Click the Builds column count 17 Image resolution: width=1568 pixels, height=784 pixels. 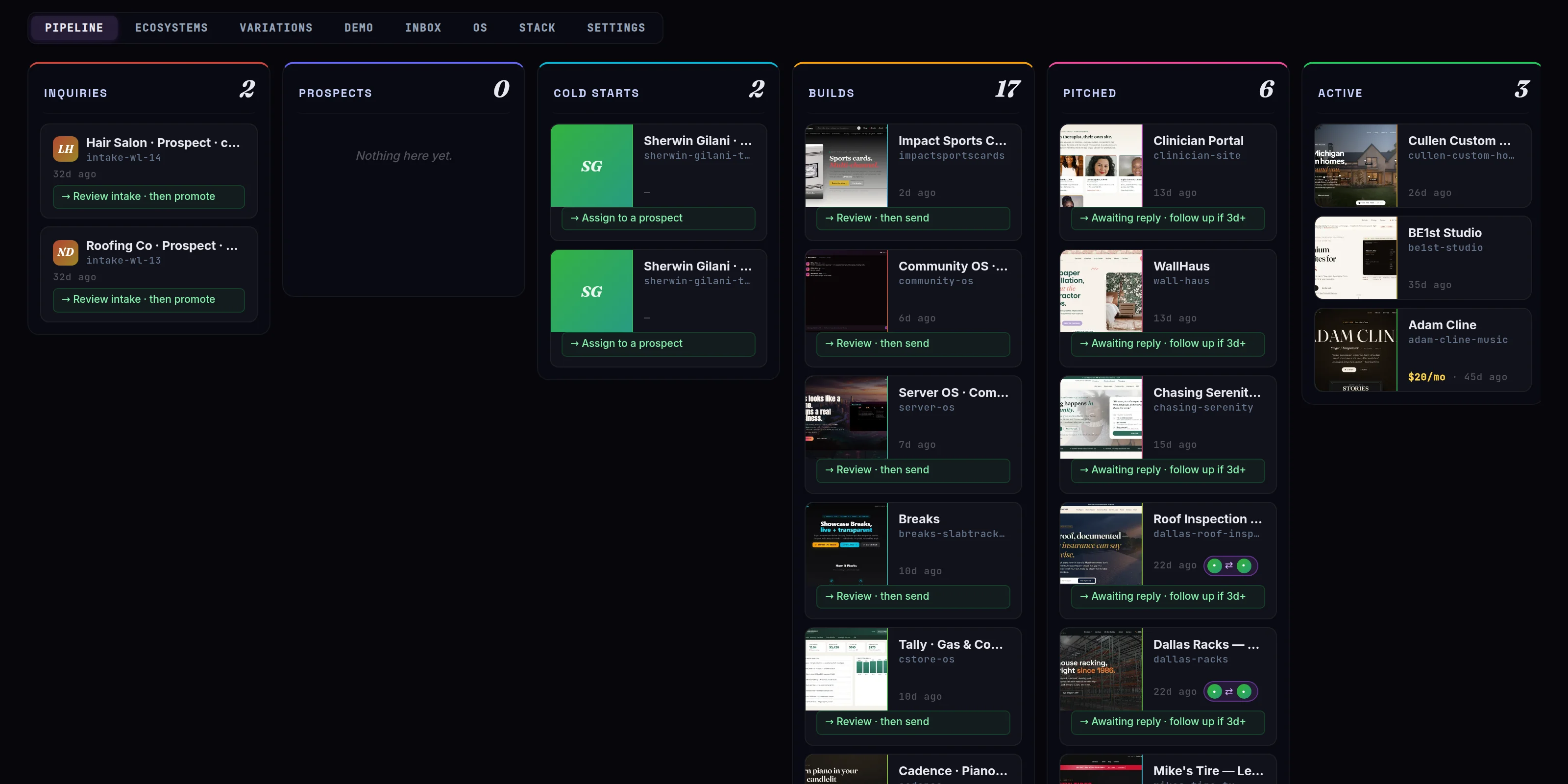(x=1007, y=90)
